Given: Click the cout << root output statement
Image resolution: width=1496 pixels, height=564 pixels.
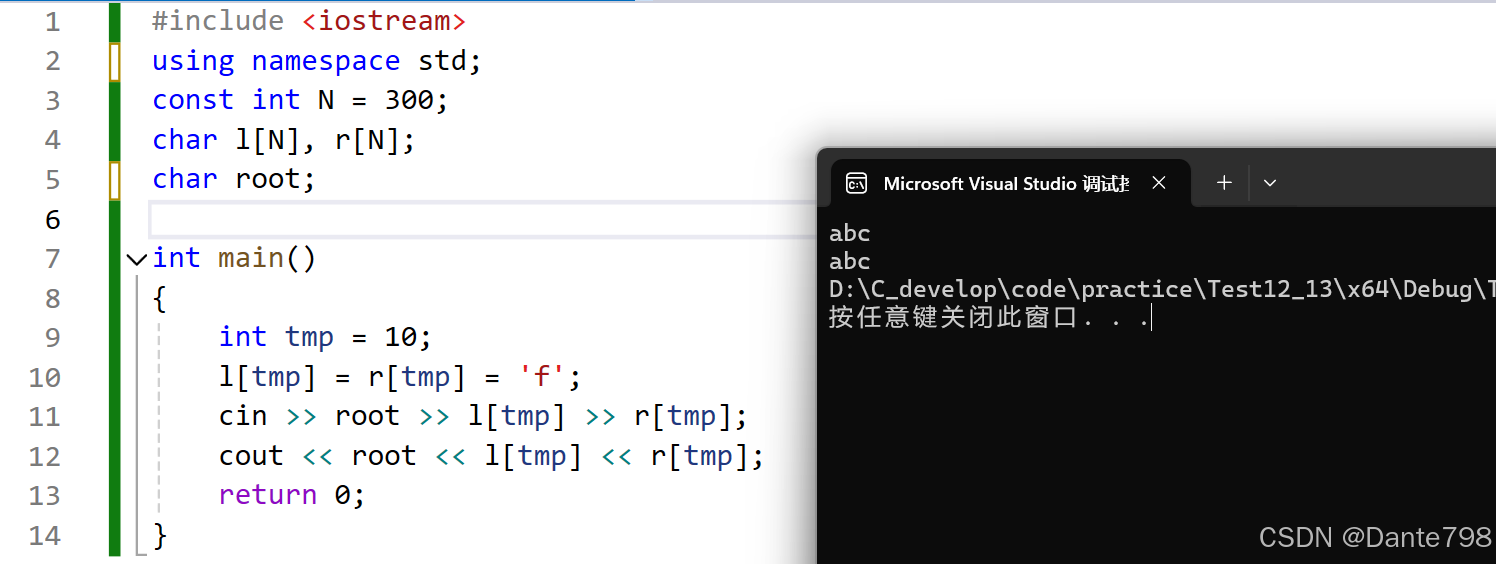Looking at the screenshot, I should (x=492, y=456).
